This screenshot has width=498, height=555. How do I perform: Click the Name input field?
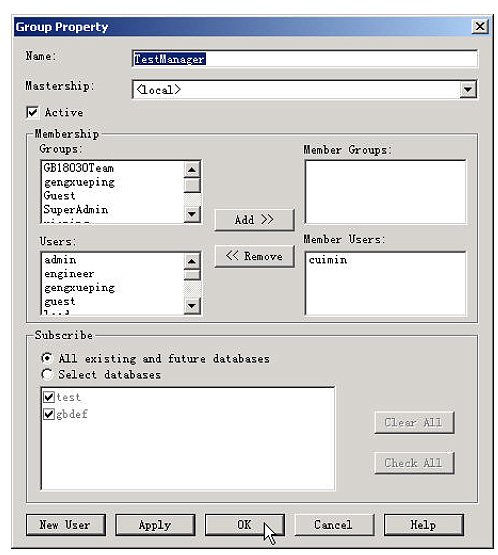[x=304, y=59]
